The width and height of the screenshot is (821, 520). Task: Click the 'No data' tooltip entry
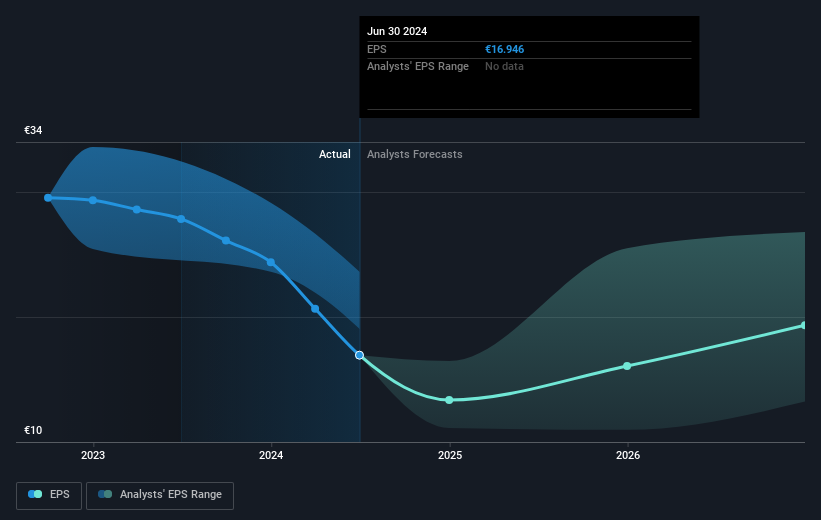point(504,67)
